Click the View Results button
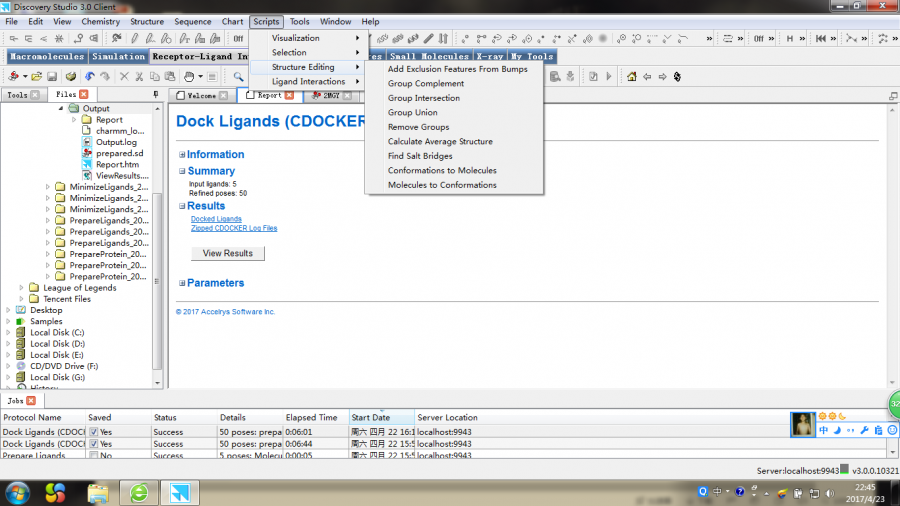 [x=227, y=253]
